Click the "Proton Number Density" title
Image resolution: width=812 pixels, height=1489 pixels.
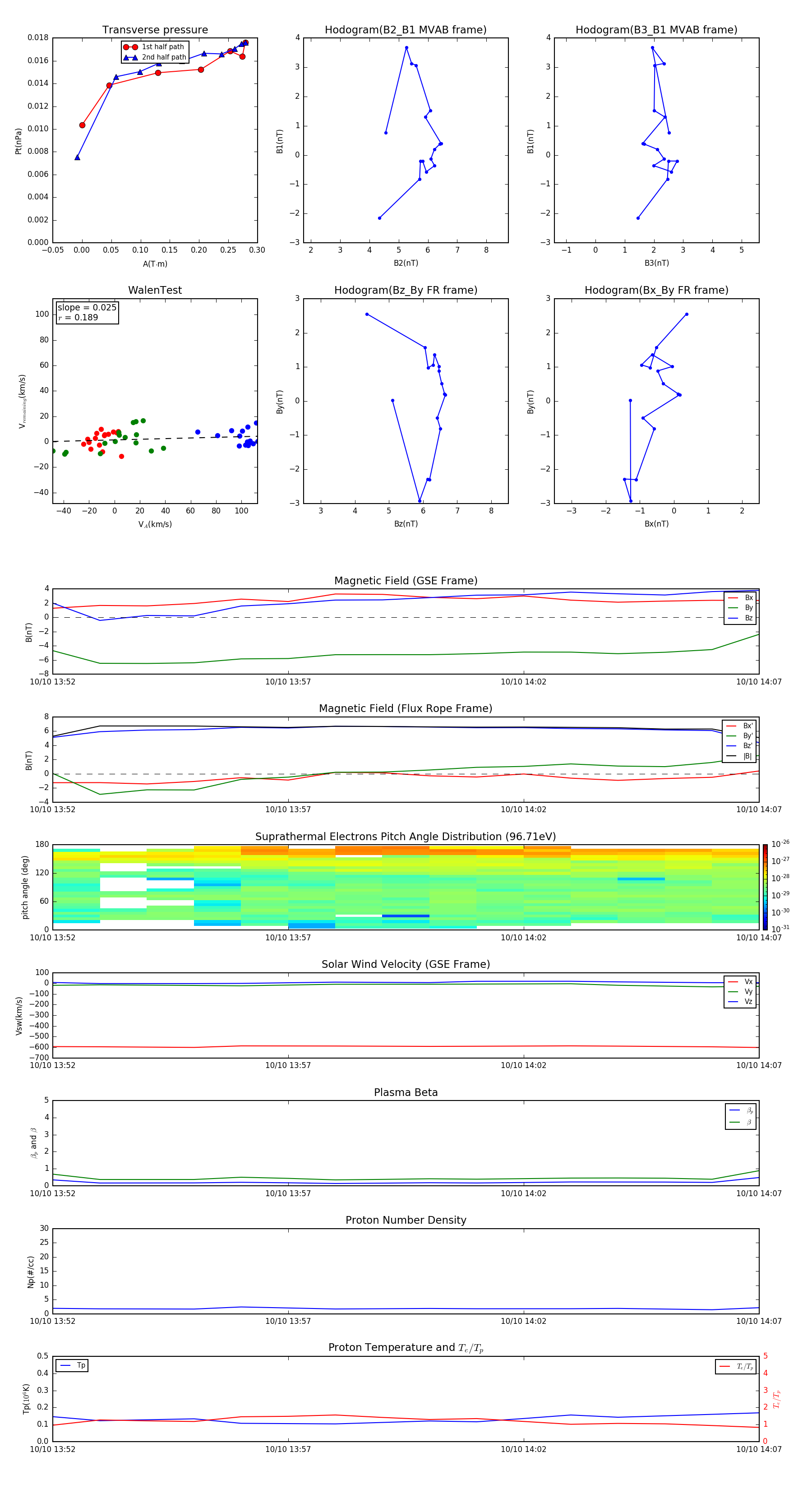click(x=406, y=1220)
